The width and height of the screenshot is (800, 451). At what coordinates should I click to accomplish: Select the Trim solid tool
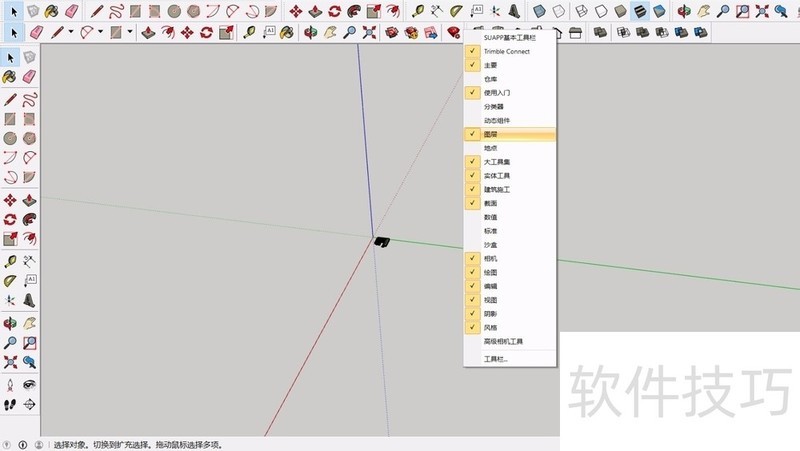pos(681,33)
